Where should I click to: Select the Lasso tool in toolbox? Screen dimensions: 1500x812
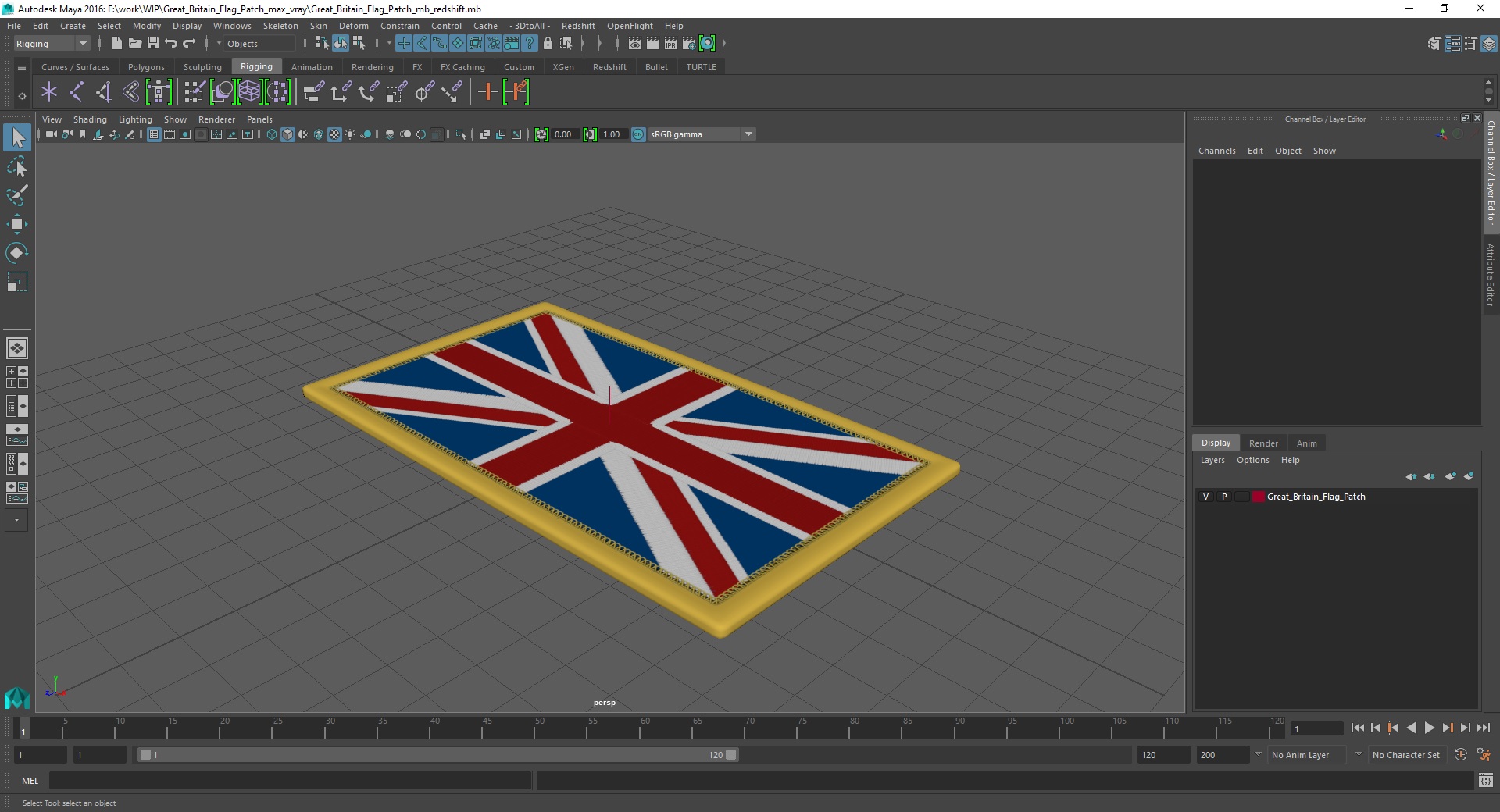(16, 166)
